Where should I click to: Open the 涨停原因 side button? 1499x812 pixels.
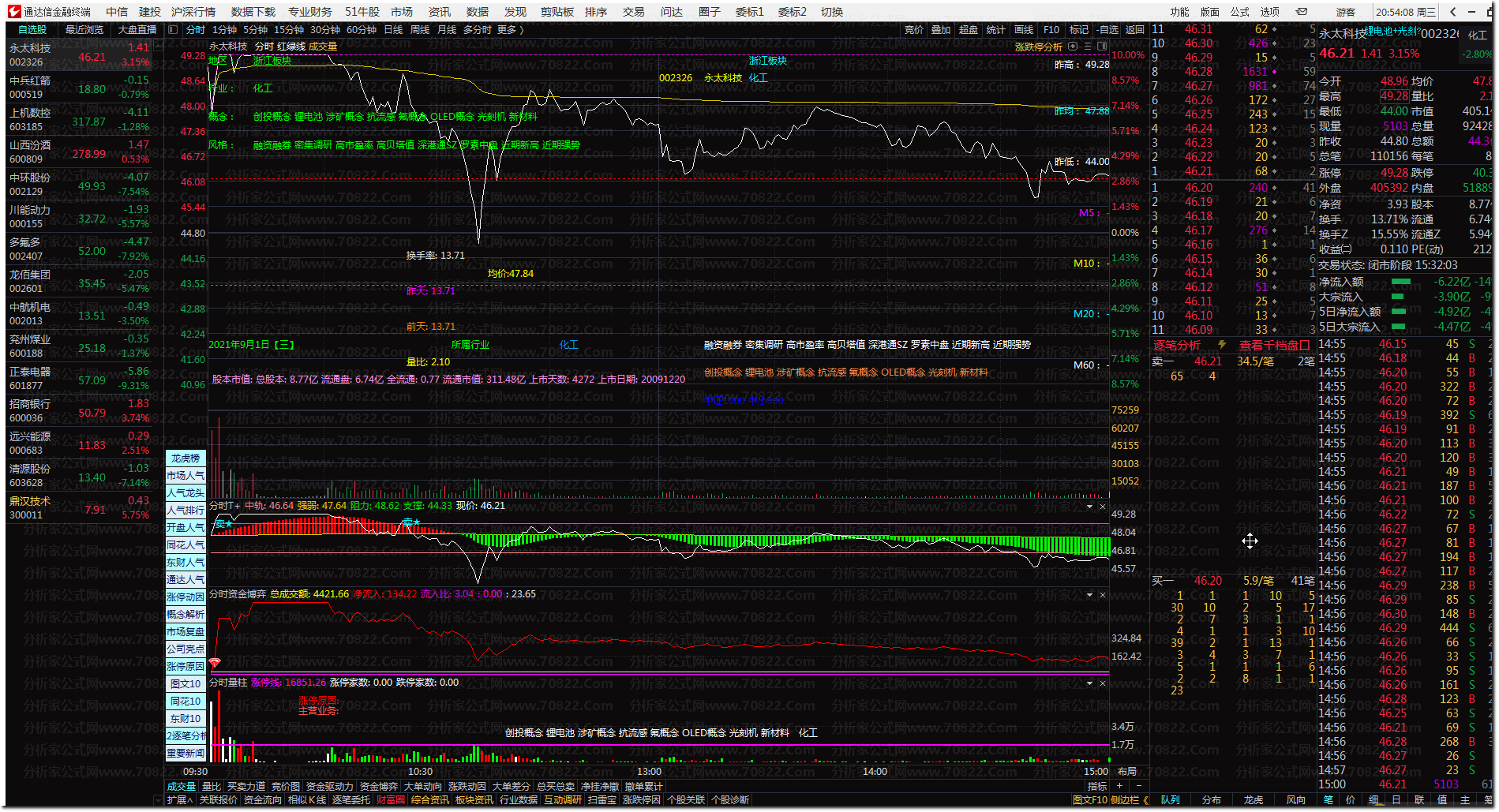[x=186, y=667]
